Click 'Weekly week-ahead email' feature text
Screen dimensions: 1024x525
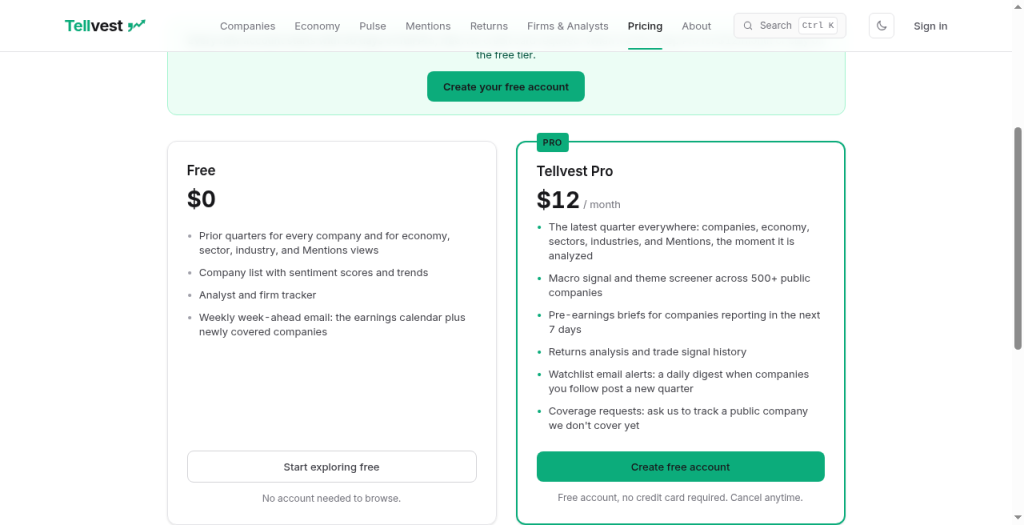pos(332,325)
